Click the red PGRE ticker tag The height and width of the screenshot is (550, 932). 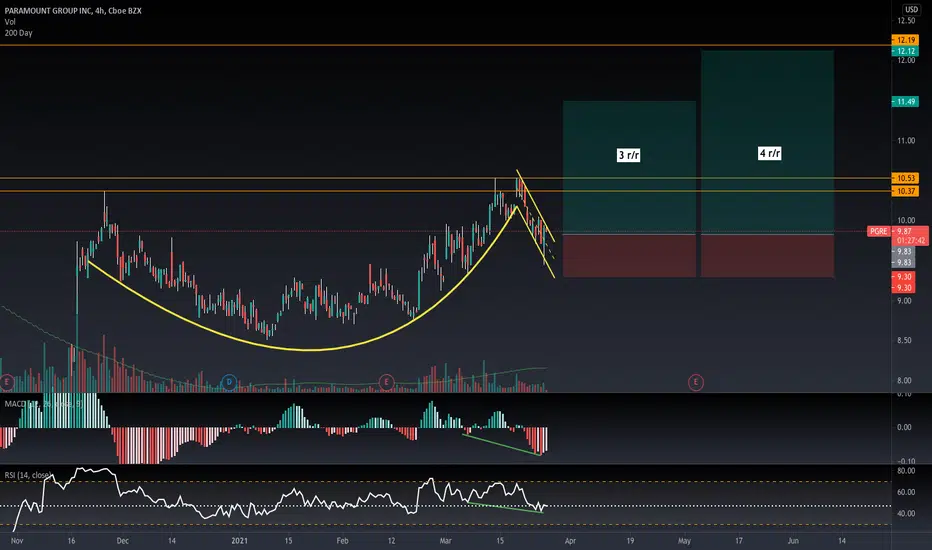[879, 231]
